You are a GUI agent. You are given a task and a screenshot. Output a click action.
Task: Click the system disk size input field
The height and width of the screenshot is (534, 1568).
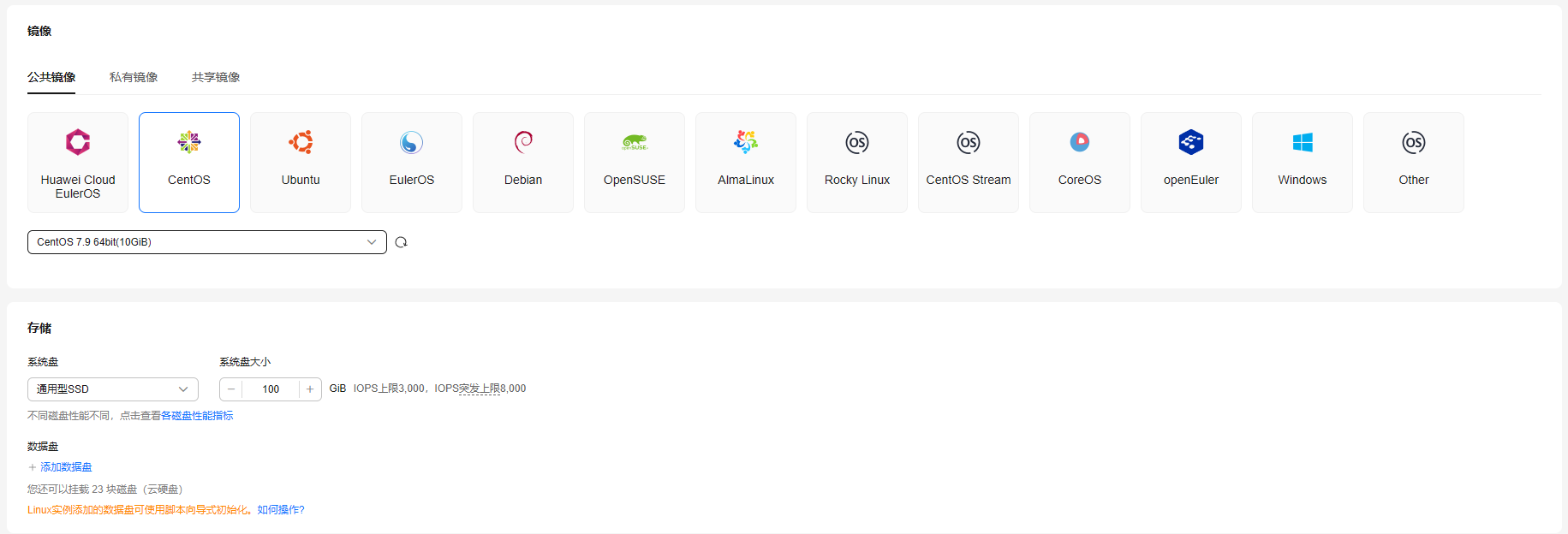pyautogui.click(x=271, y=389)
